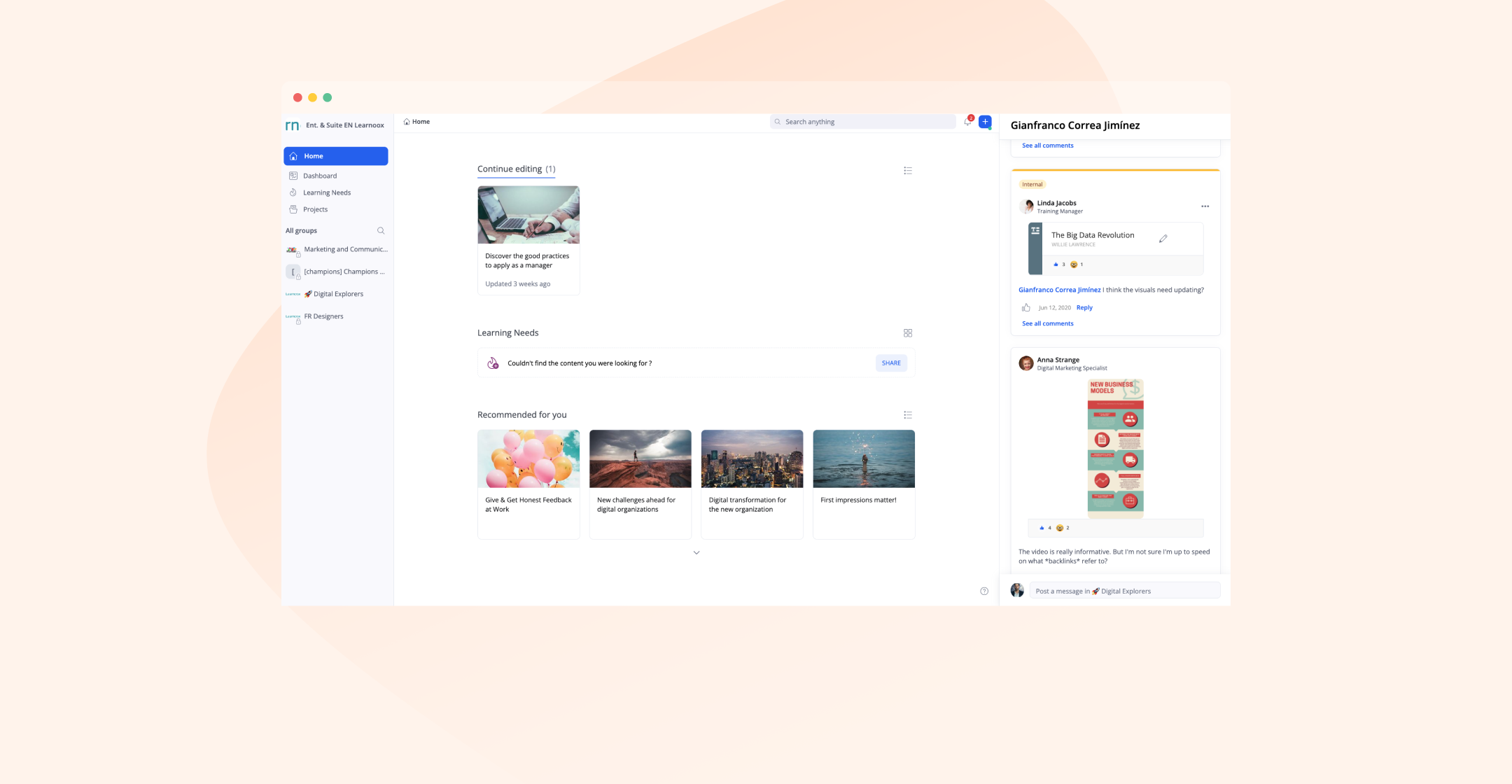
Task: Toggle list view for Recommended for you
Action: point(908,415)
